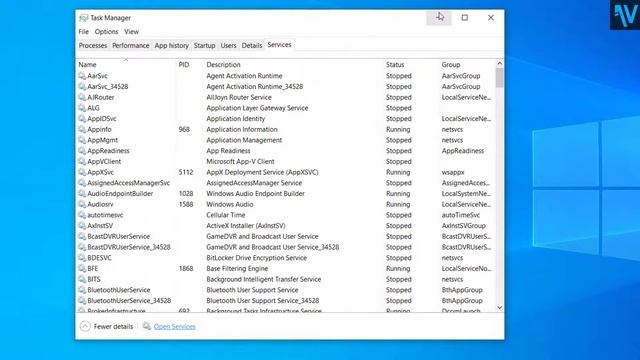Click the BluetoothUserService gear icon
640x360 pixels.
82,290
